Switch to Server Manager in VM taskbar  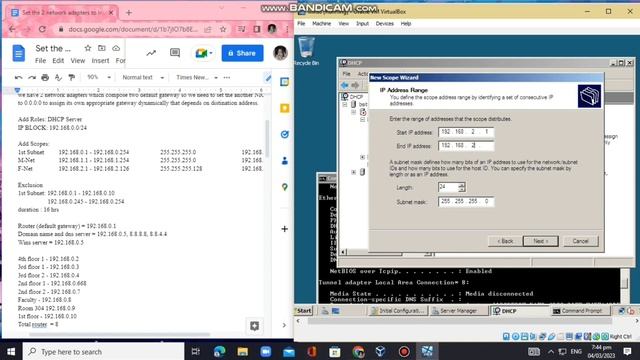click(x=458, y=311)
